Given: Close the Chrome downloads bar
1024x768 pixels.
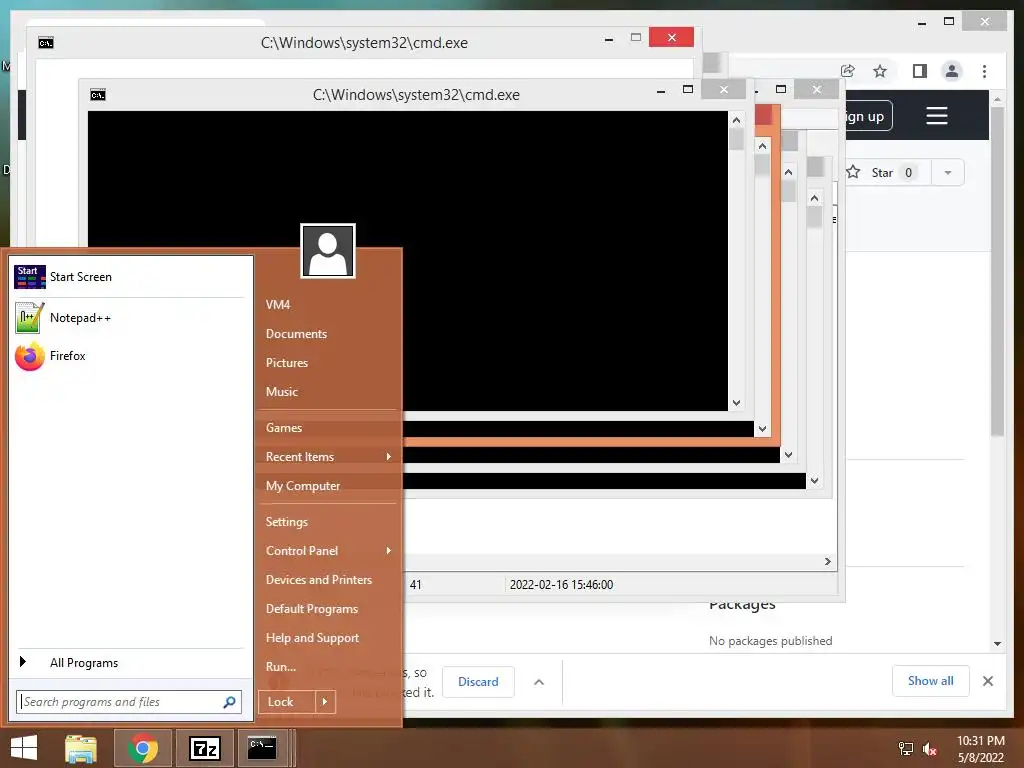Looking at the screenshot, I should point(988,681).
